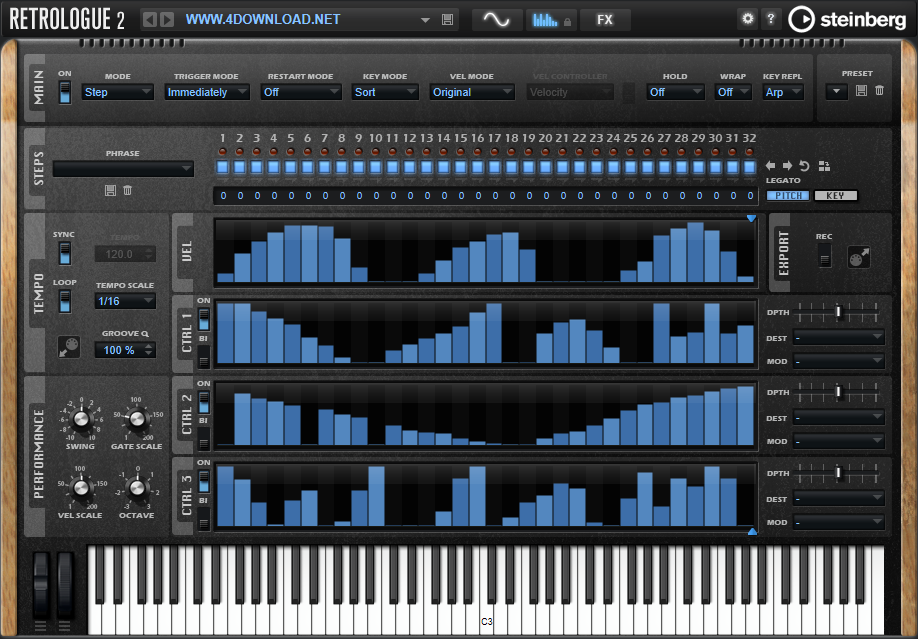Toggle the CTRL 1 BI bipolar switch
Viewport: 918px width, 639px height.
click(x=204, y=357)
